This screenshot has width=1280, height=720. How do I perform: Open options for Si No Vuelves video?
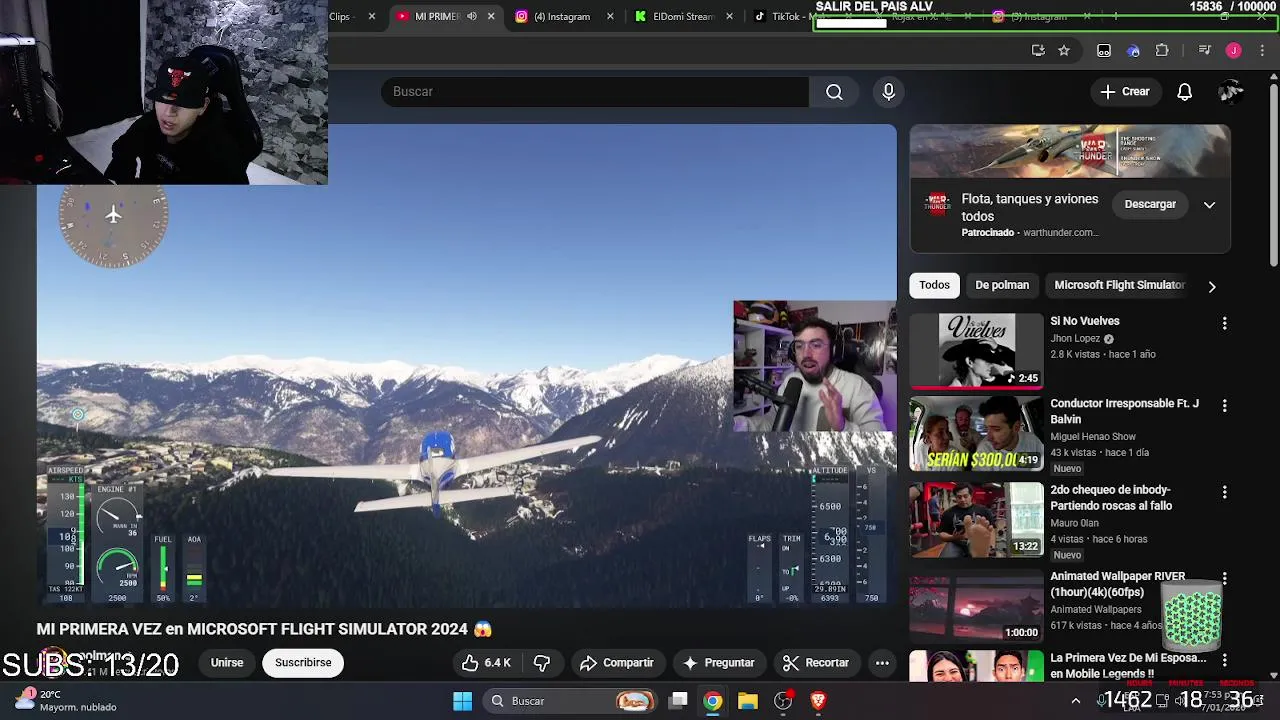[1224, 323]
